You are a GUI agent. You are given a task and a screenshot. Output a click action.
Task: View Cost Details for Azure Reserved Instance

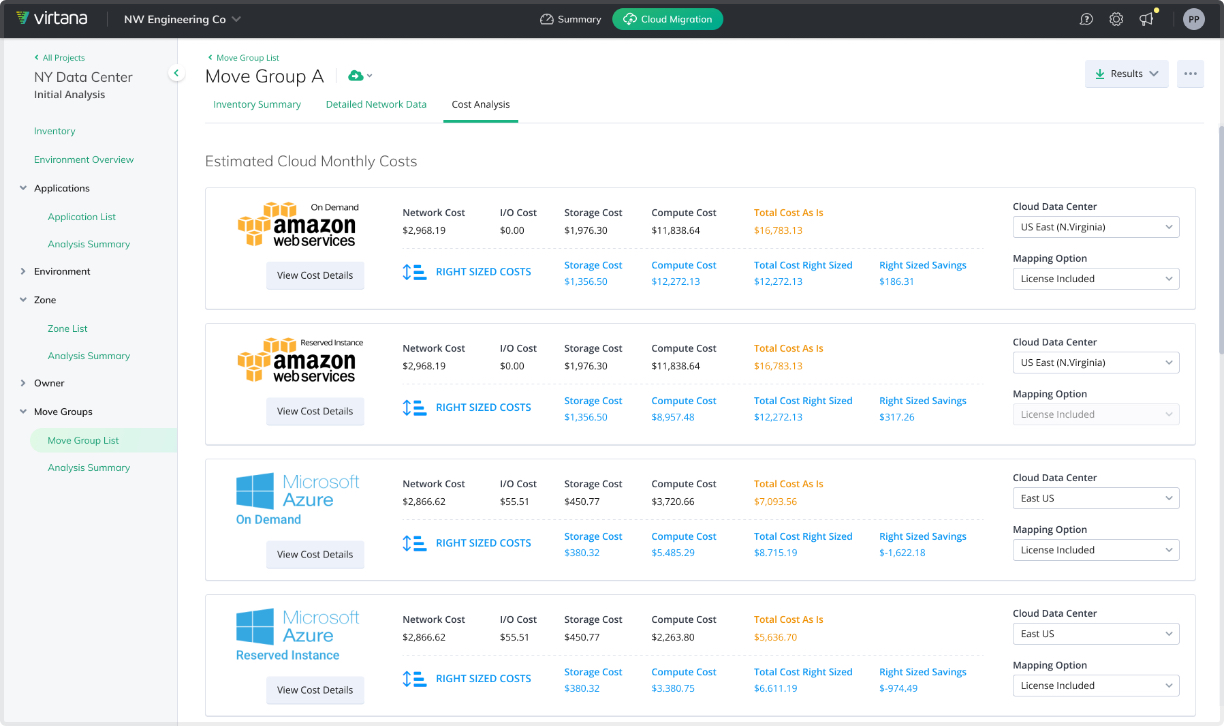click(x=315, y=690)
